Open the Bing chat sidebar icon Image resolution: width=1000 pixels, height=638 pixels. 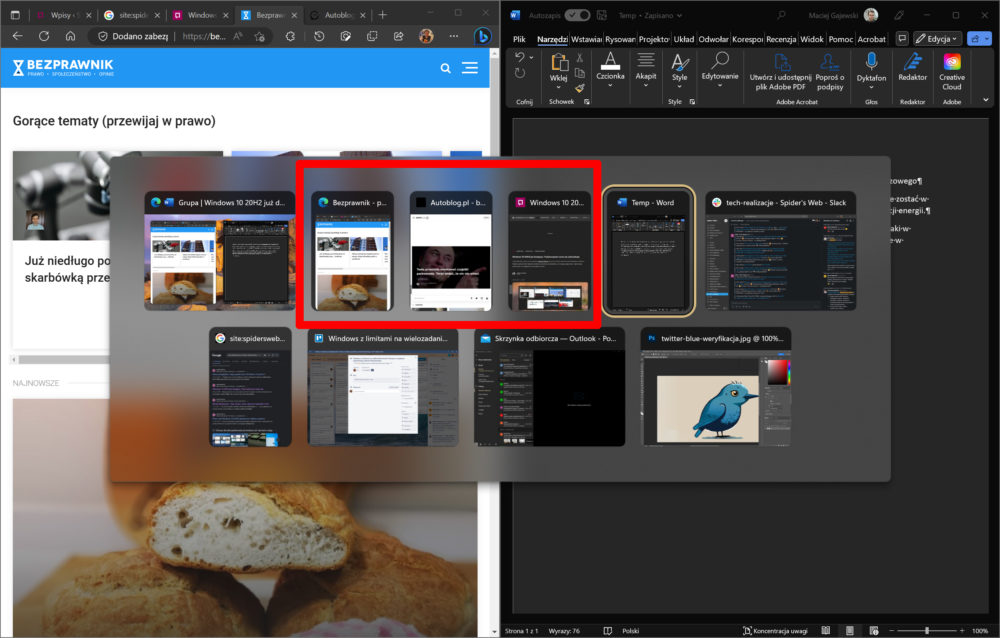pos(483,36)
